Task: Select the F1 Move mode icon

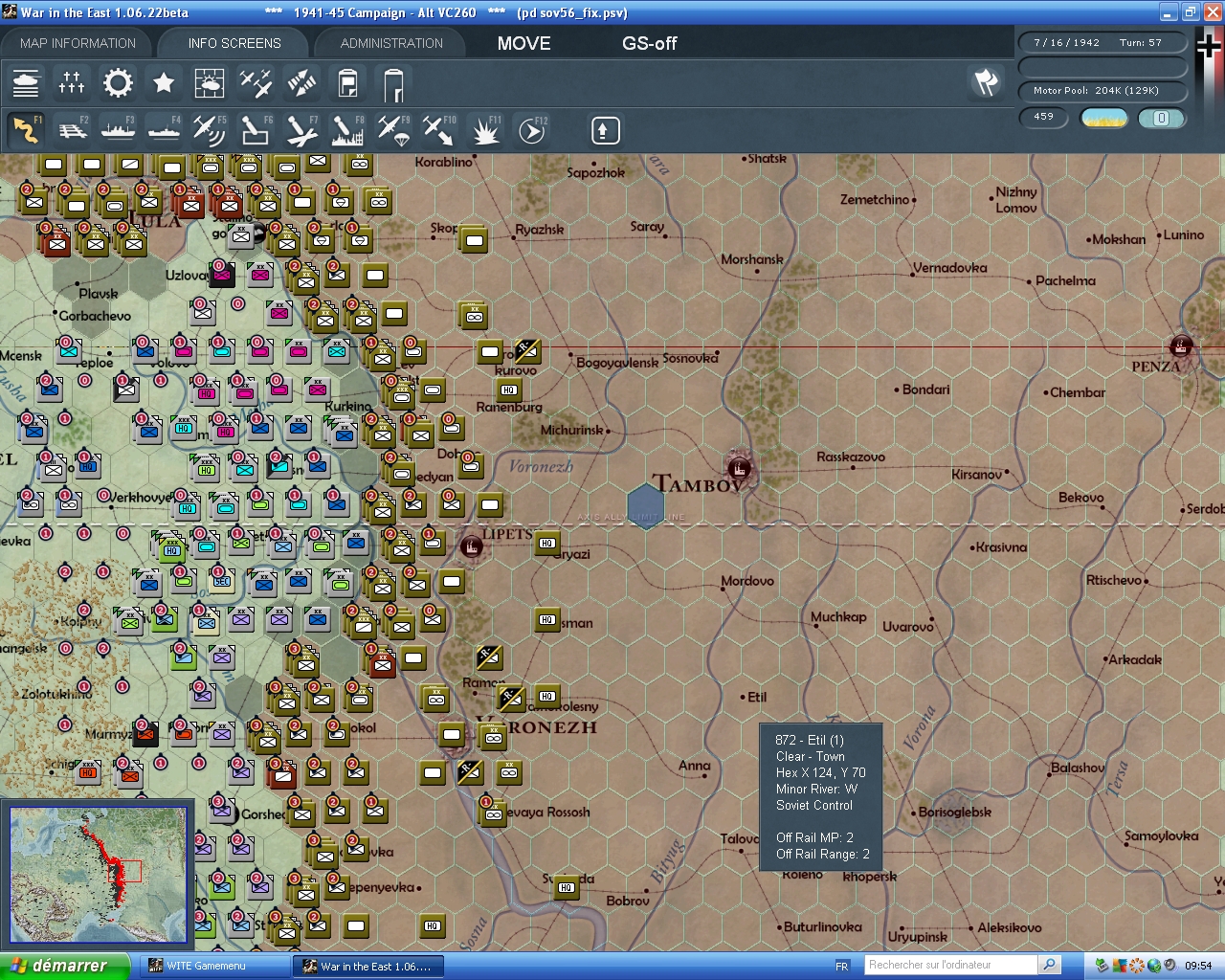Action: [x=26, y=130]
